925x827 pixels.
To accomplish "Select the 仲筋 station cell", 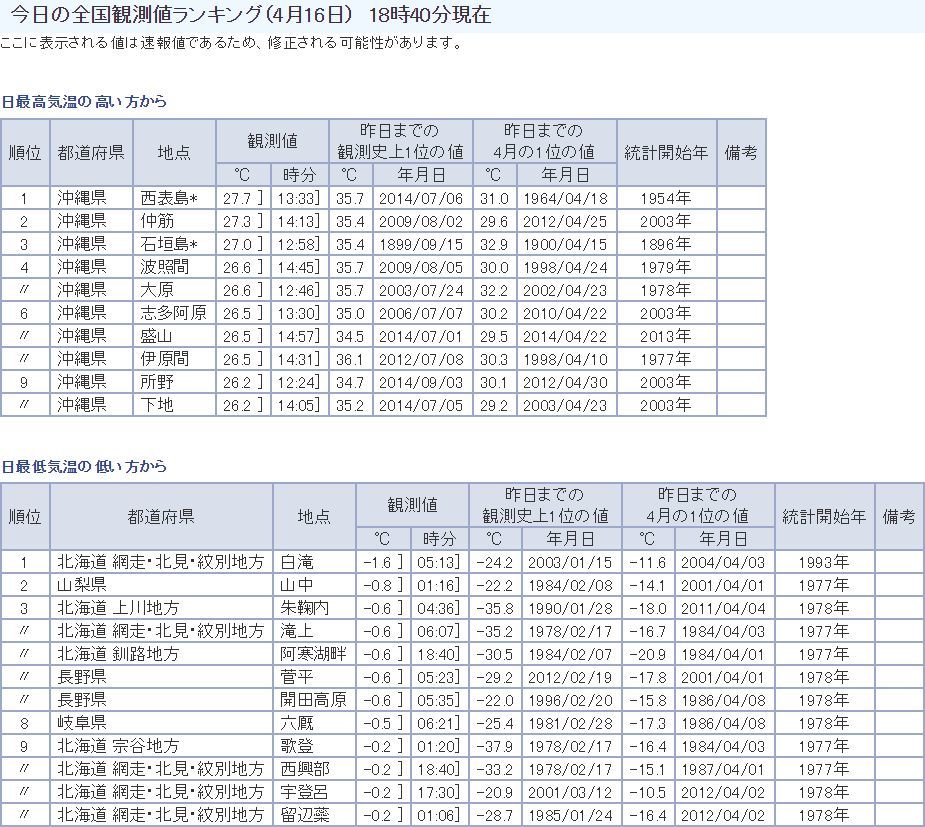I will point(157,221).
